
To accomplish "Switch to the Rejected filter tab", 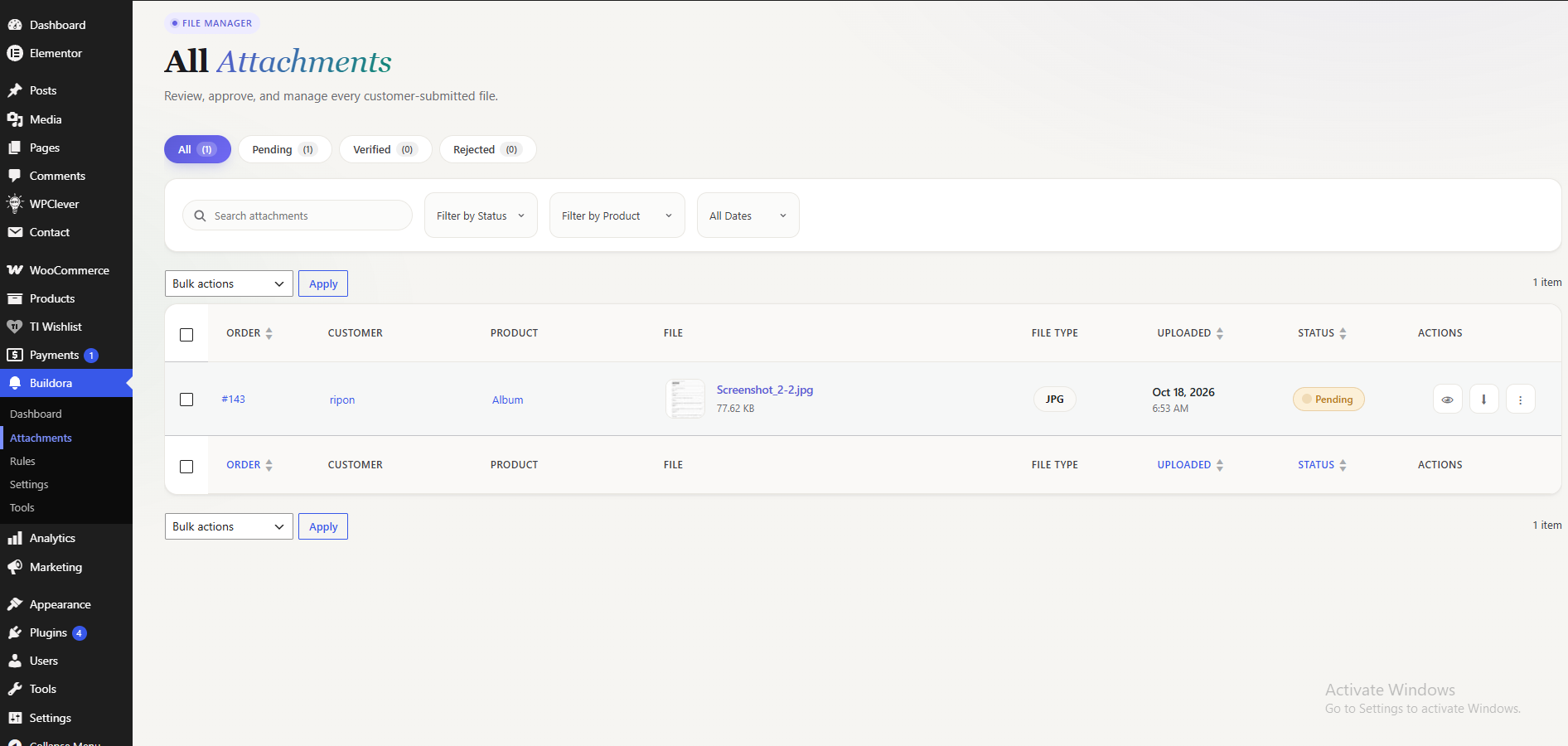I will [487, 149].
